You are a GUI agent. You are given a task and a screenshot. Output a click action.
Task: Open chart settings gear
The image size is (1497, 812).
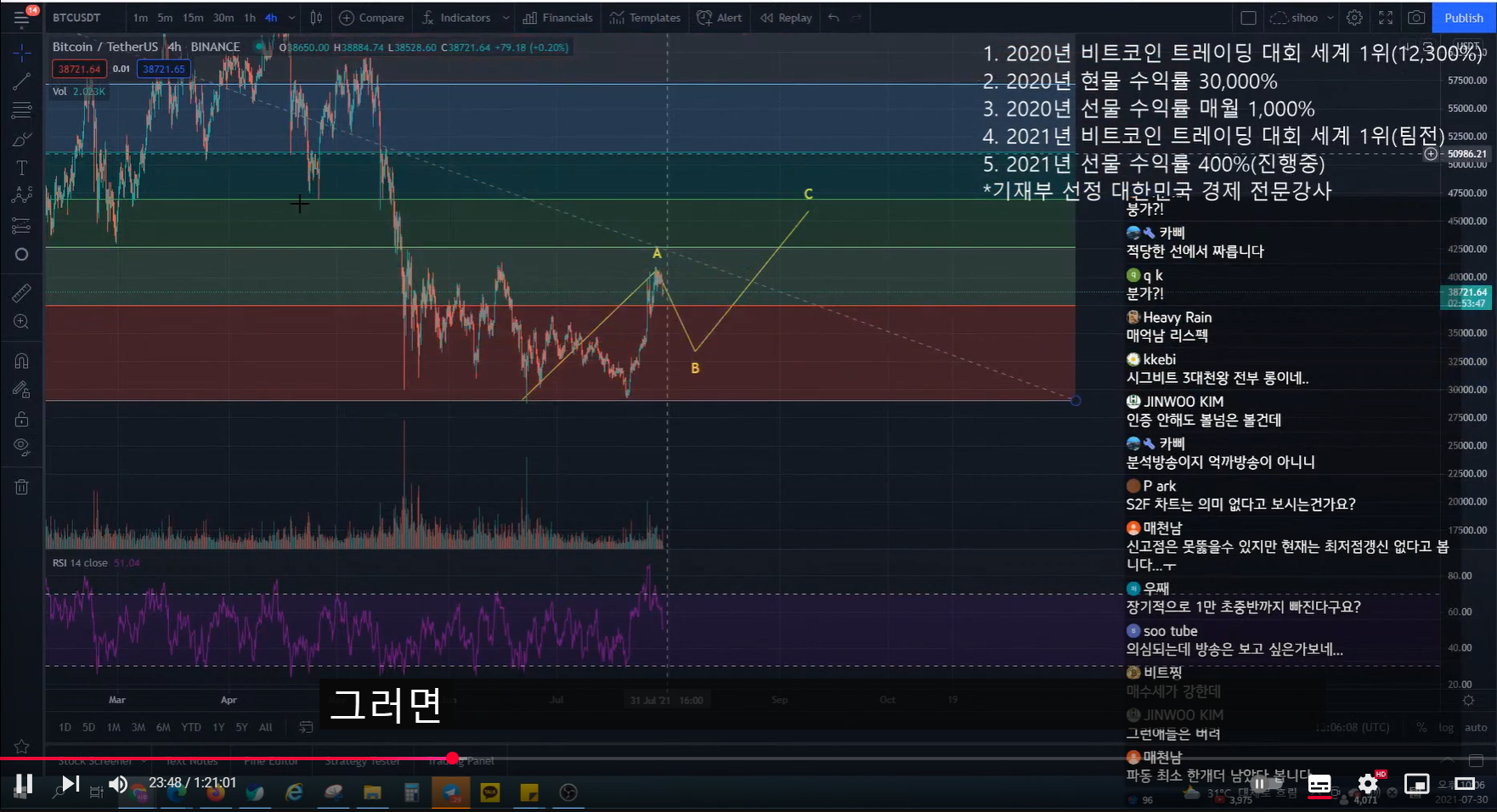point(1354,18)
